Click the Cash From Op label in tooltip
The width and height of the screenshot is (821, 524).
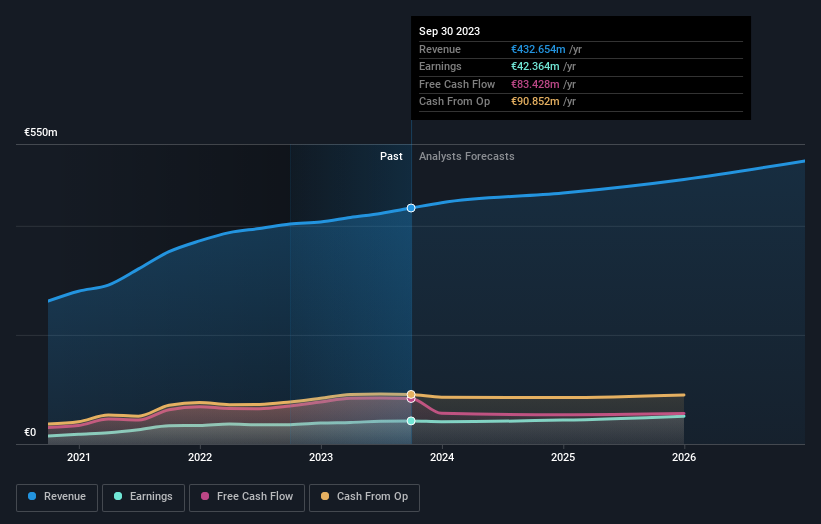click(454, 102)
